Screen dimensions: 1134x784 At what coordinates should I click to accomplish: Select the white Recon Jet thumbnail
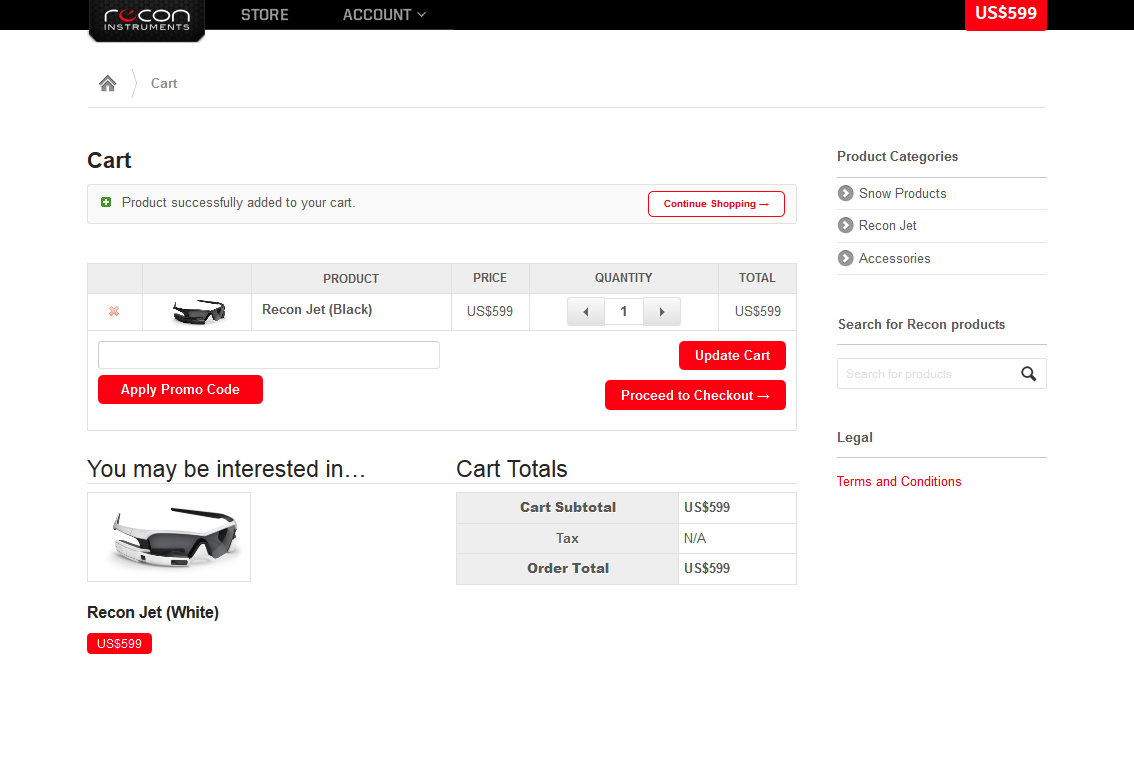[x=169, y=537]
